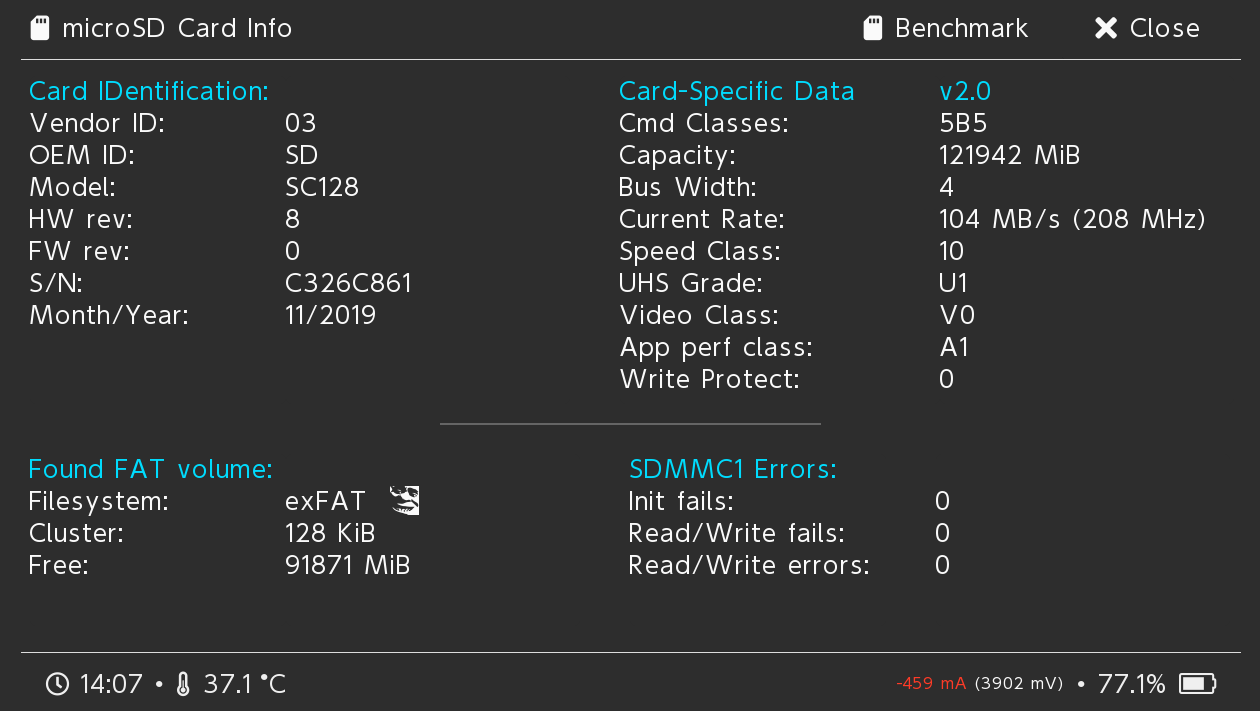Screen dimensions: 1260x711
Task: Click the v2.0 label in Card-Specific Data
Action: 964,90
